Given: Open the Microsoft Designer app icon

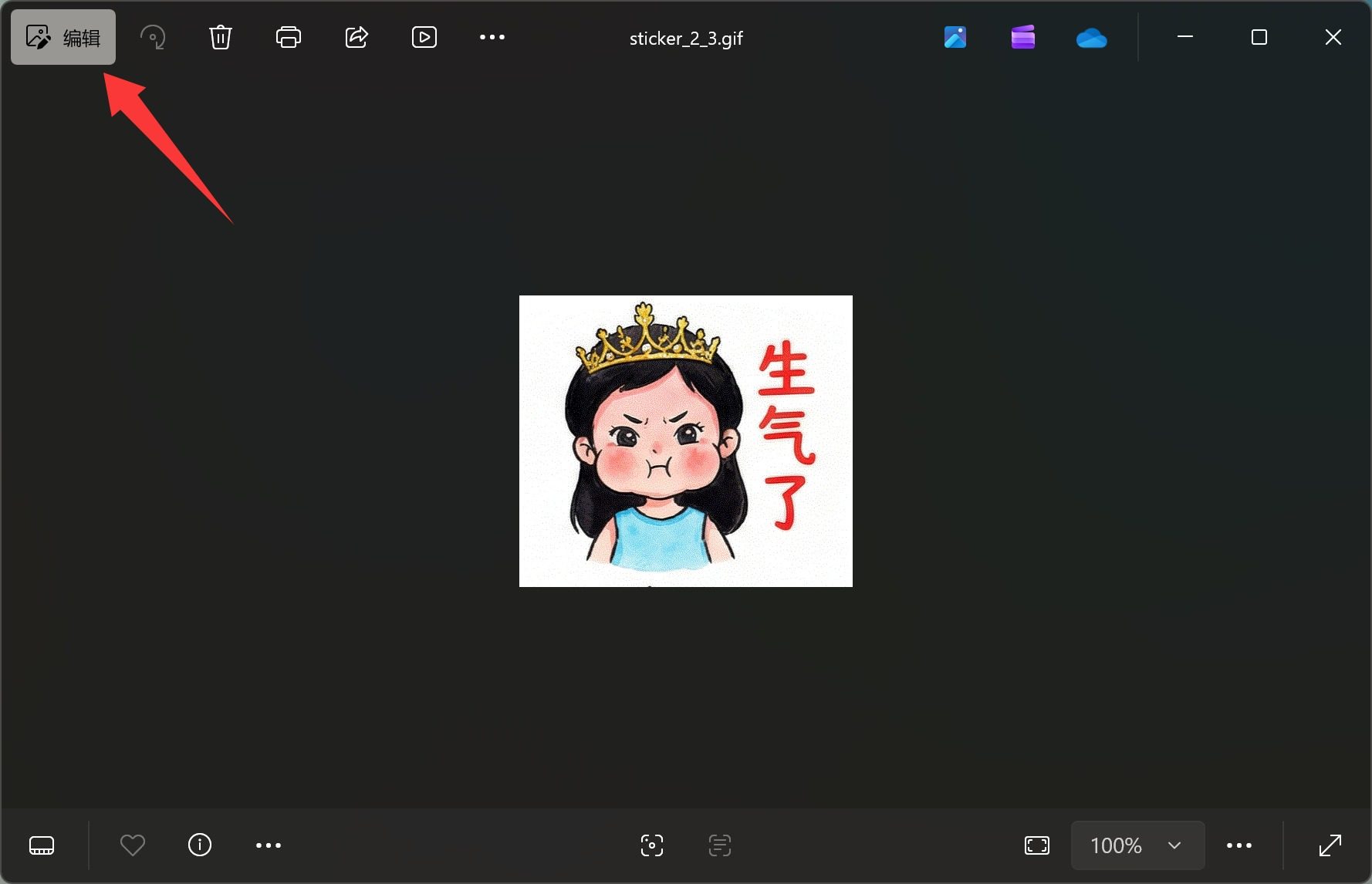Looking at the screenshot, I should tap(955, 37).
